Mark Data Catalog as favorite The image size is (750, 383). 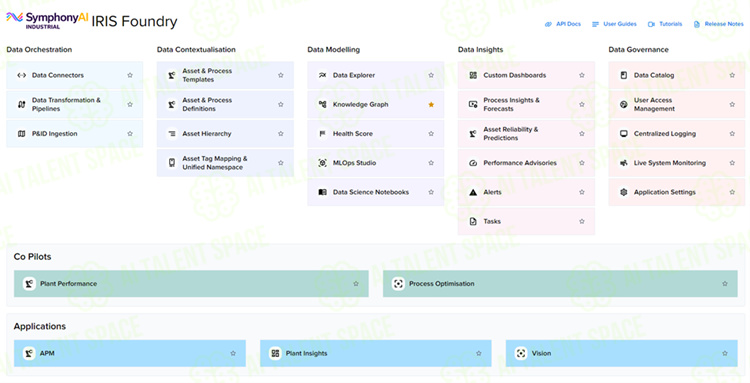click(732, 75)
